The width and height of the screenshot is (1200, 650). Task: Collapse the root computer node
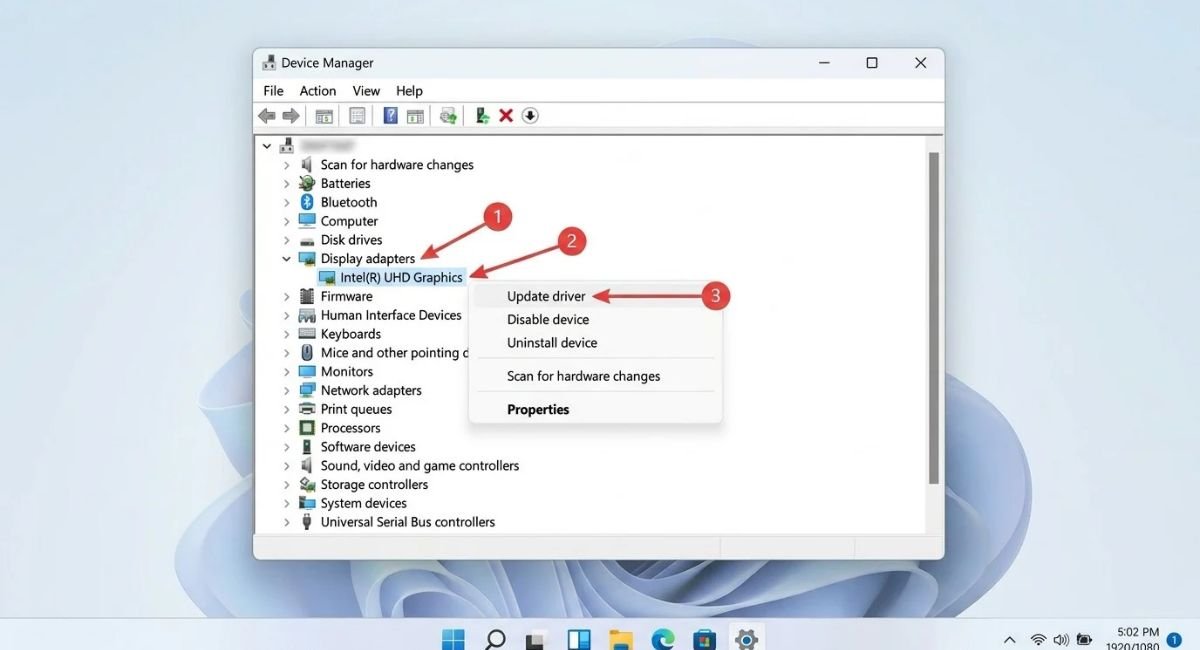267,146
